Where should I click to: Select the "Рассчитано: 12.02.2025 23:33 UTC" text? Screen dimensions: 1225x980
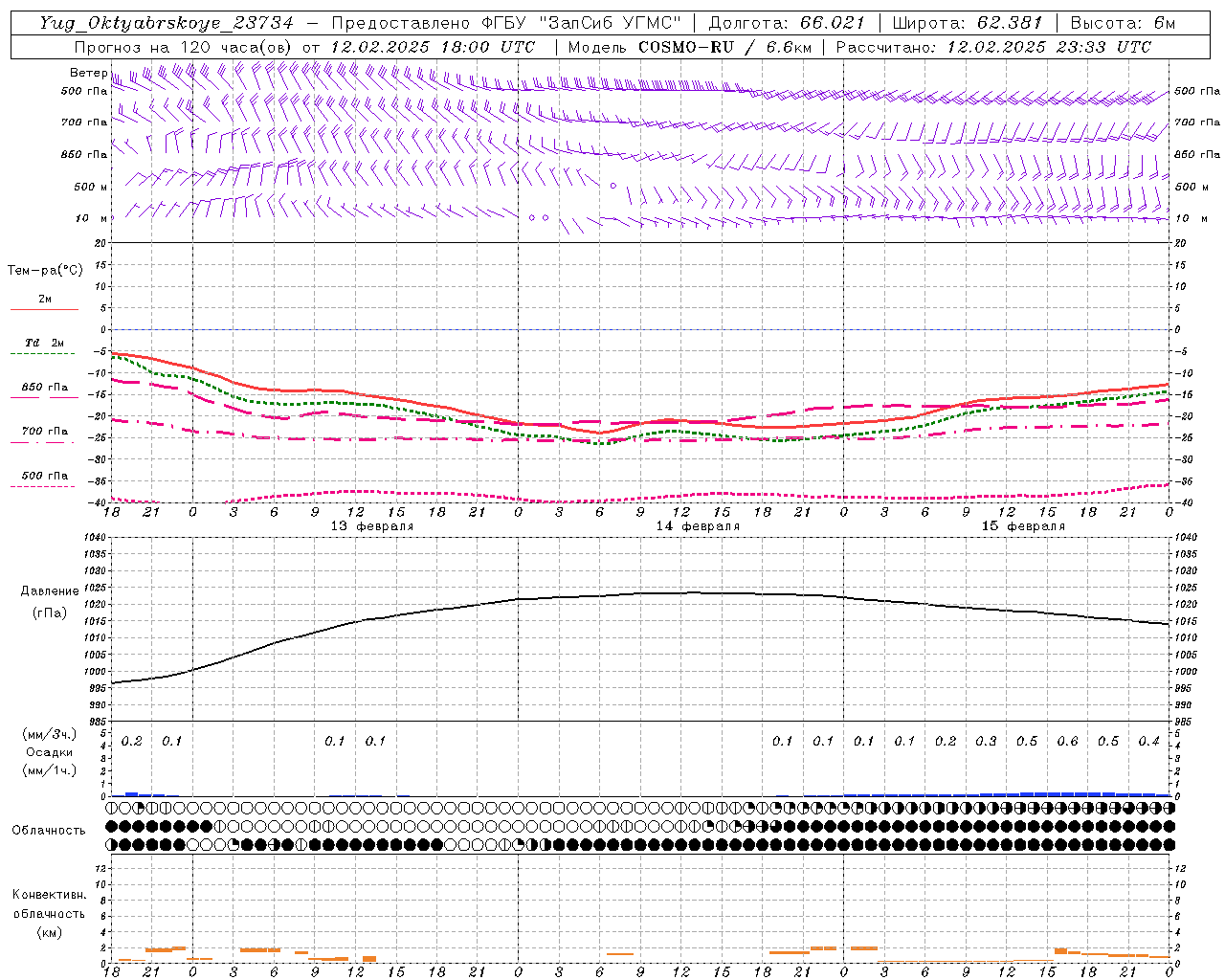(x=993, y=47)
